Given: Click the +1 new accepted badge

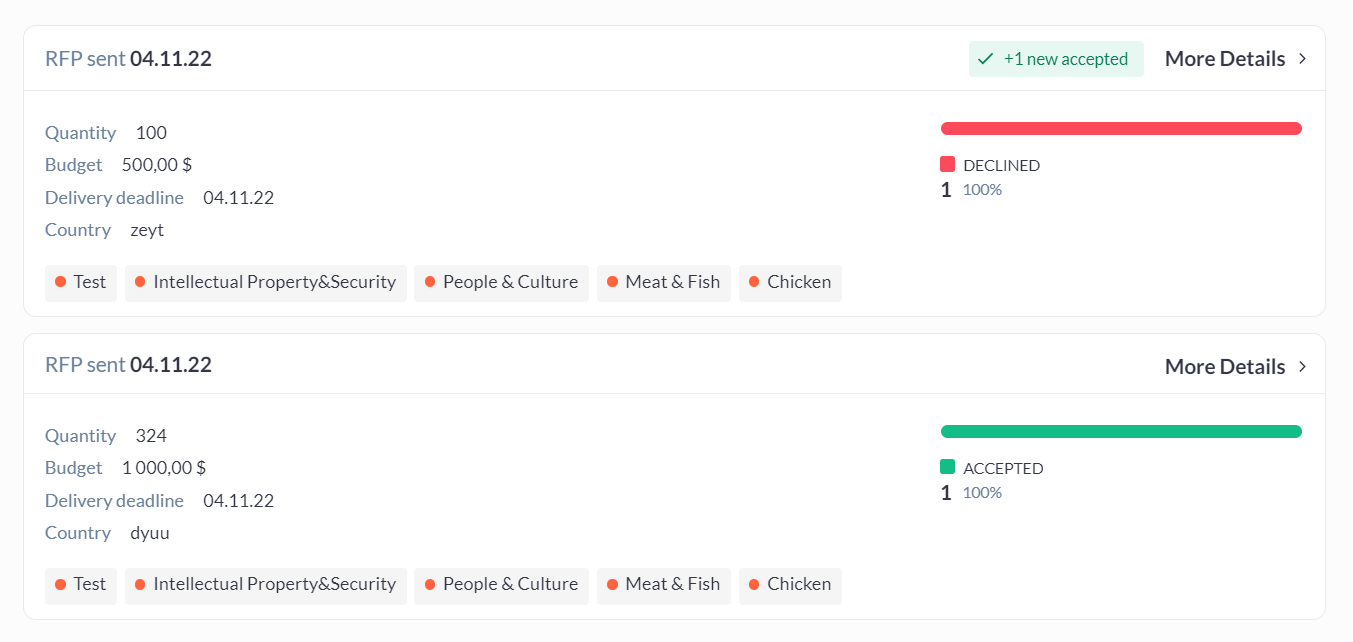Looking at the screenshot, I should [x=1056, y=59].
